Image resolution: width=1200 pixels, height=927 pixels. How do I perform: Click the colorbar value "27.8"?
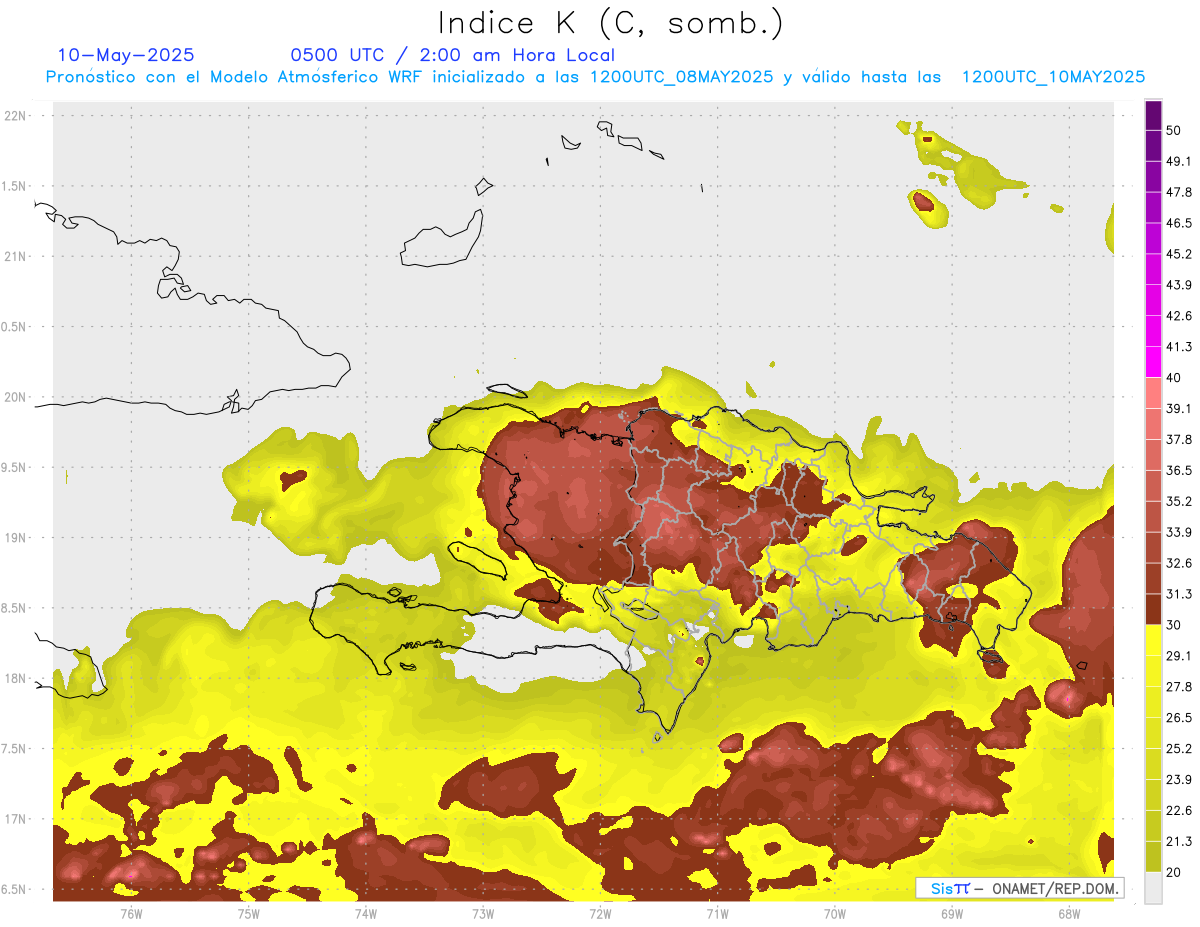click(1179, 686)
